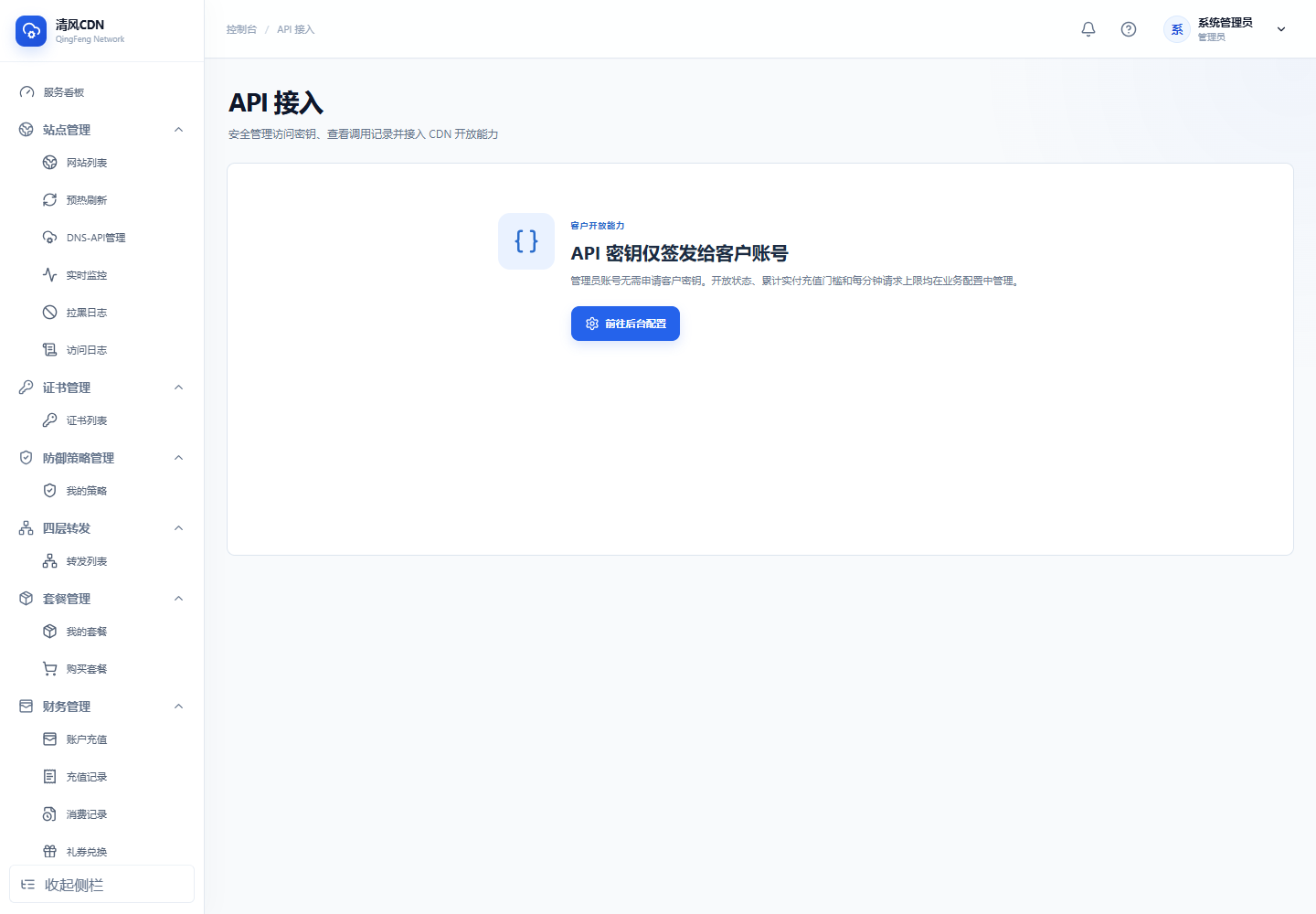Click the 清风CDN cloud logo icon
This screenshot has height=914, width=1316.
[x=31, y=31]
